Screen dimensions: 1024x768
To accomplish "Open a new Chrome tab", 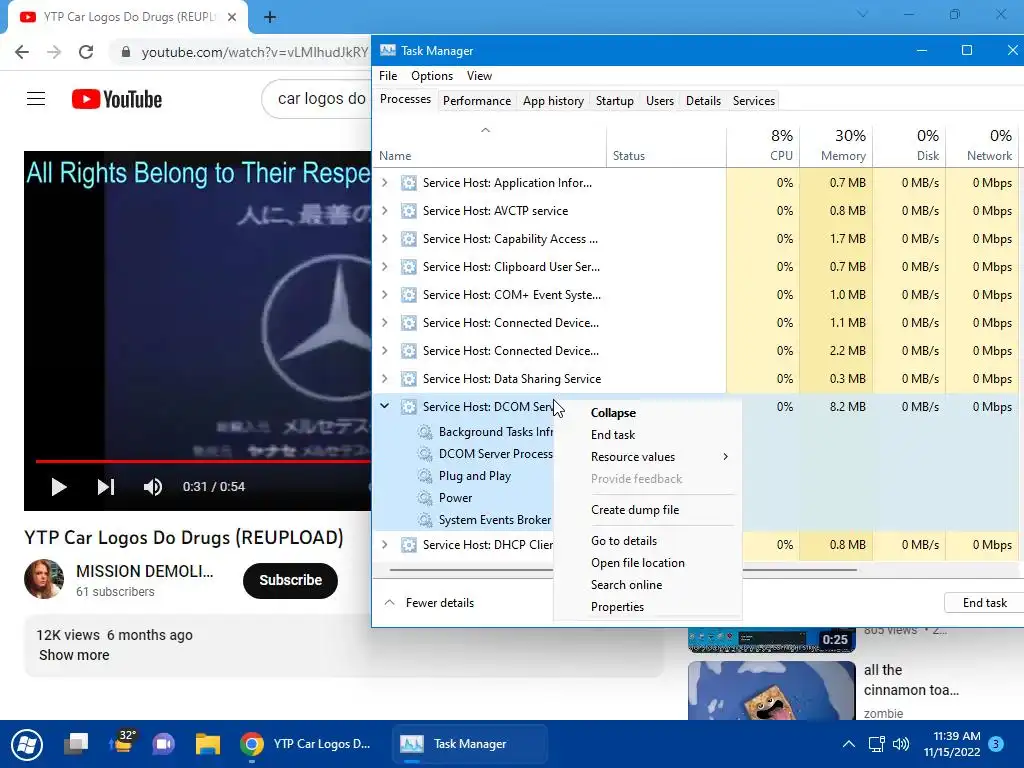I will click(x=270, y=18).
